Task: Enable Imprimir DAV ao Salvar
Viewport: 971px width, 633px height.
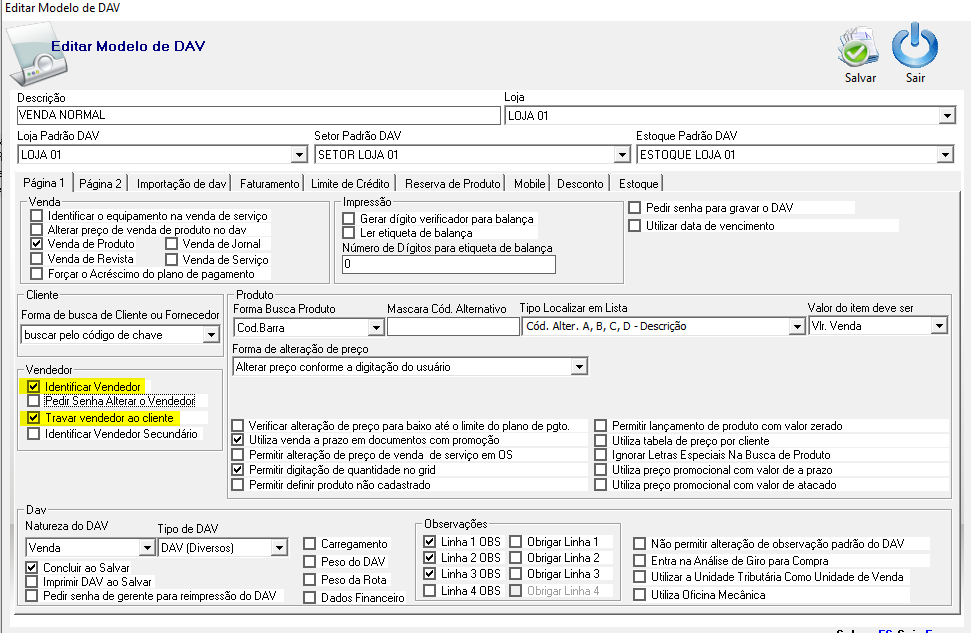Action: click(x=32, y=582)
